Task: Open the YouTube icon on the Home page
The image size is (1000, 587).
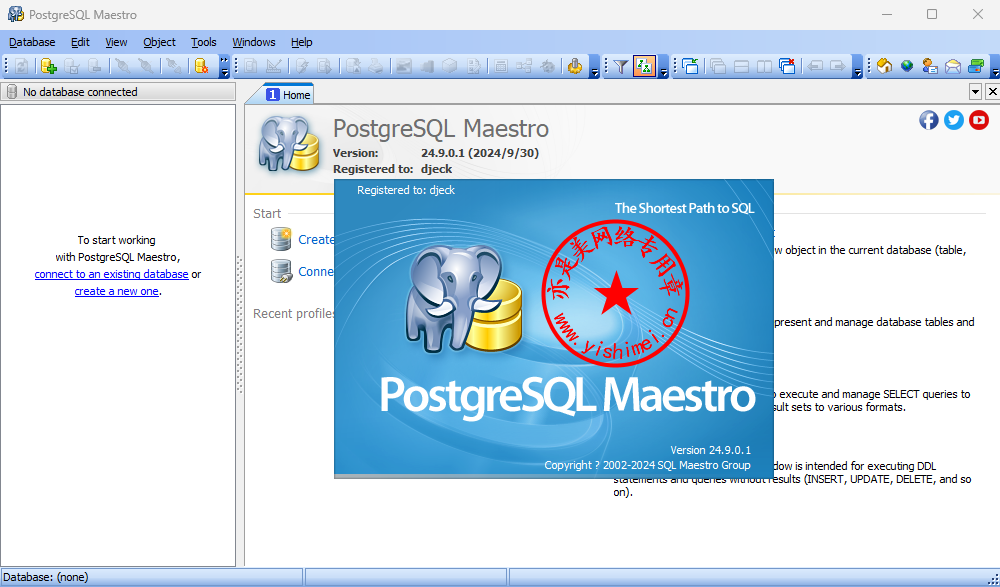Action: click(978, 119)
